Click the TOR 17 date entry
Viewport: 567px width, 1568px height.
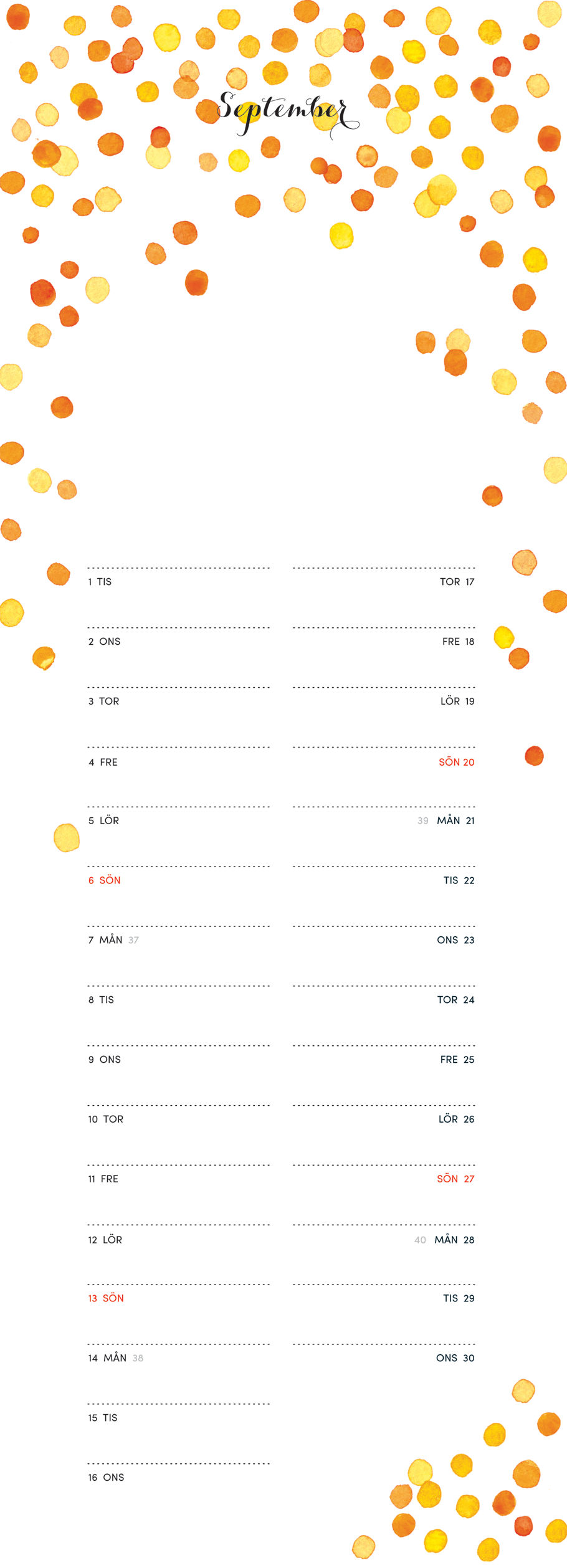click(x=457, y=582)
